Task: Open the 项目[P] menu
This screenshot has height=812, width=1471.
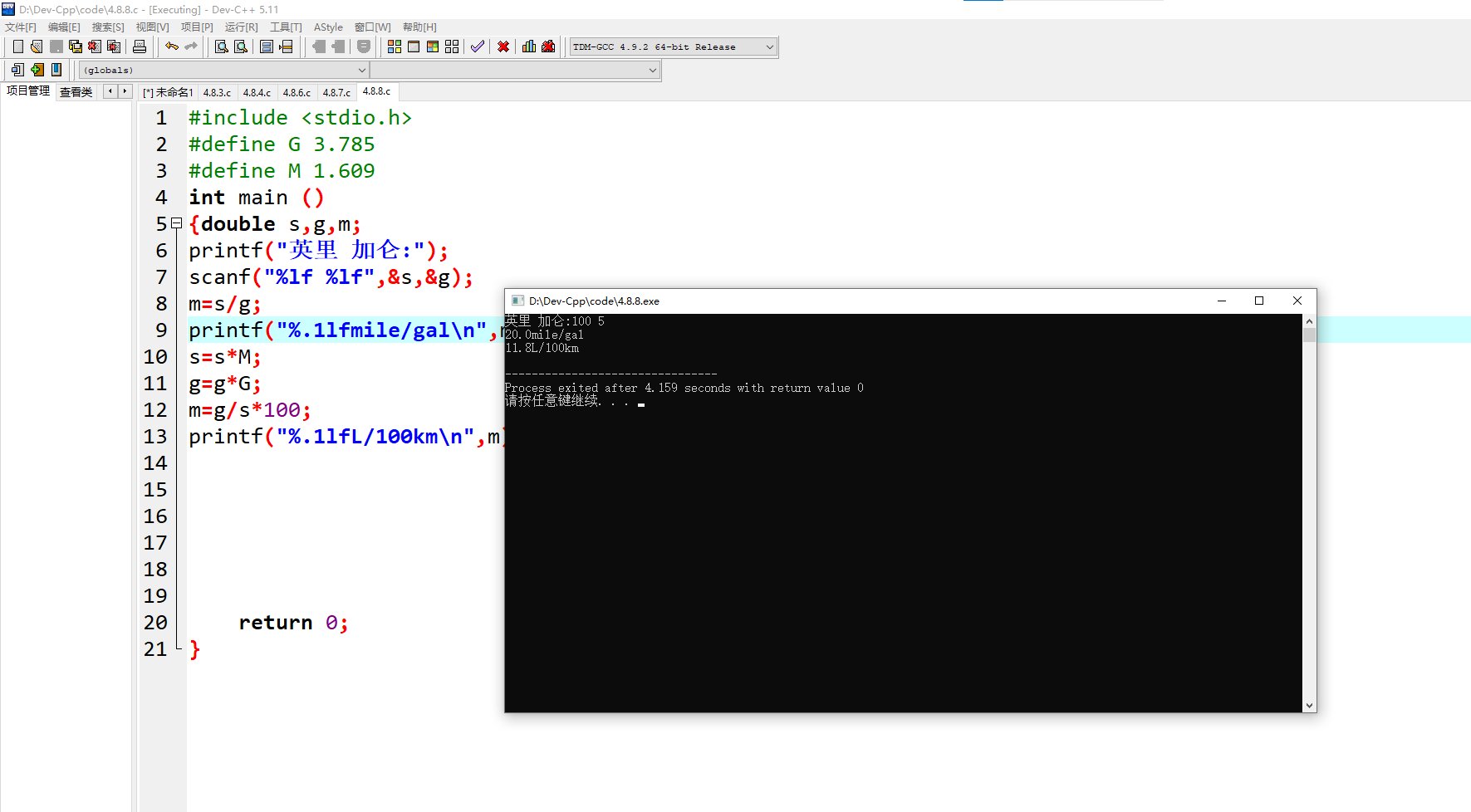Action: (x=197, y=27)
